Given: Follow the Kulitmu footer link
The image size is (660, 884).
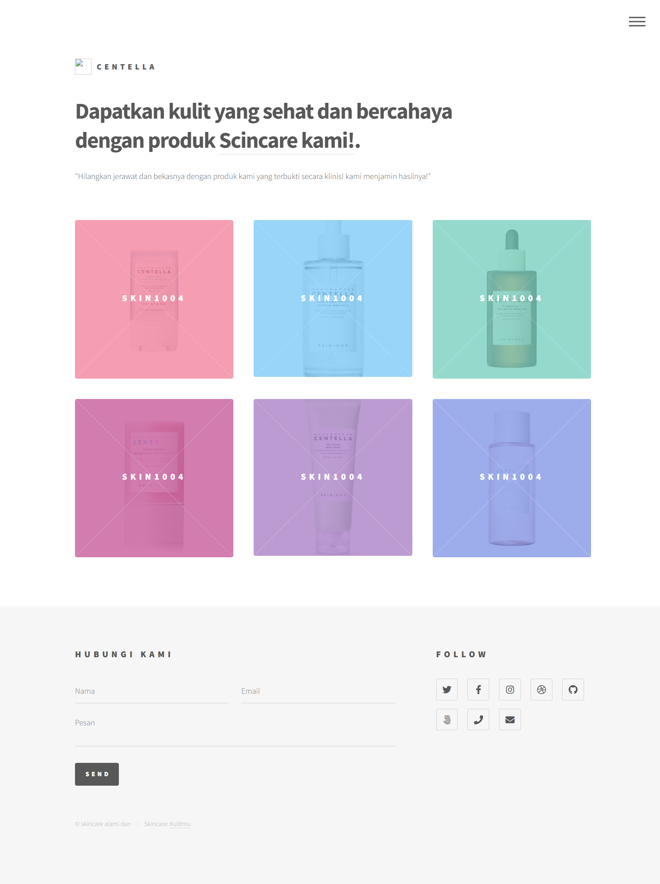Looking at the screenshot, I should point(180,824).
